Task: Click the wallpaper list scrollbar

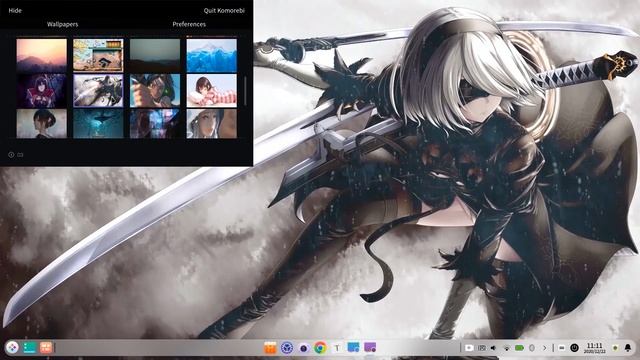Action: [x=245, y=91]
